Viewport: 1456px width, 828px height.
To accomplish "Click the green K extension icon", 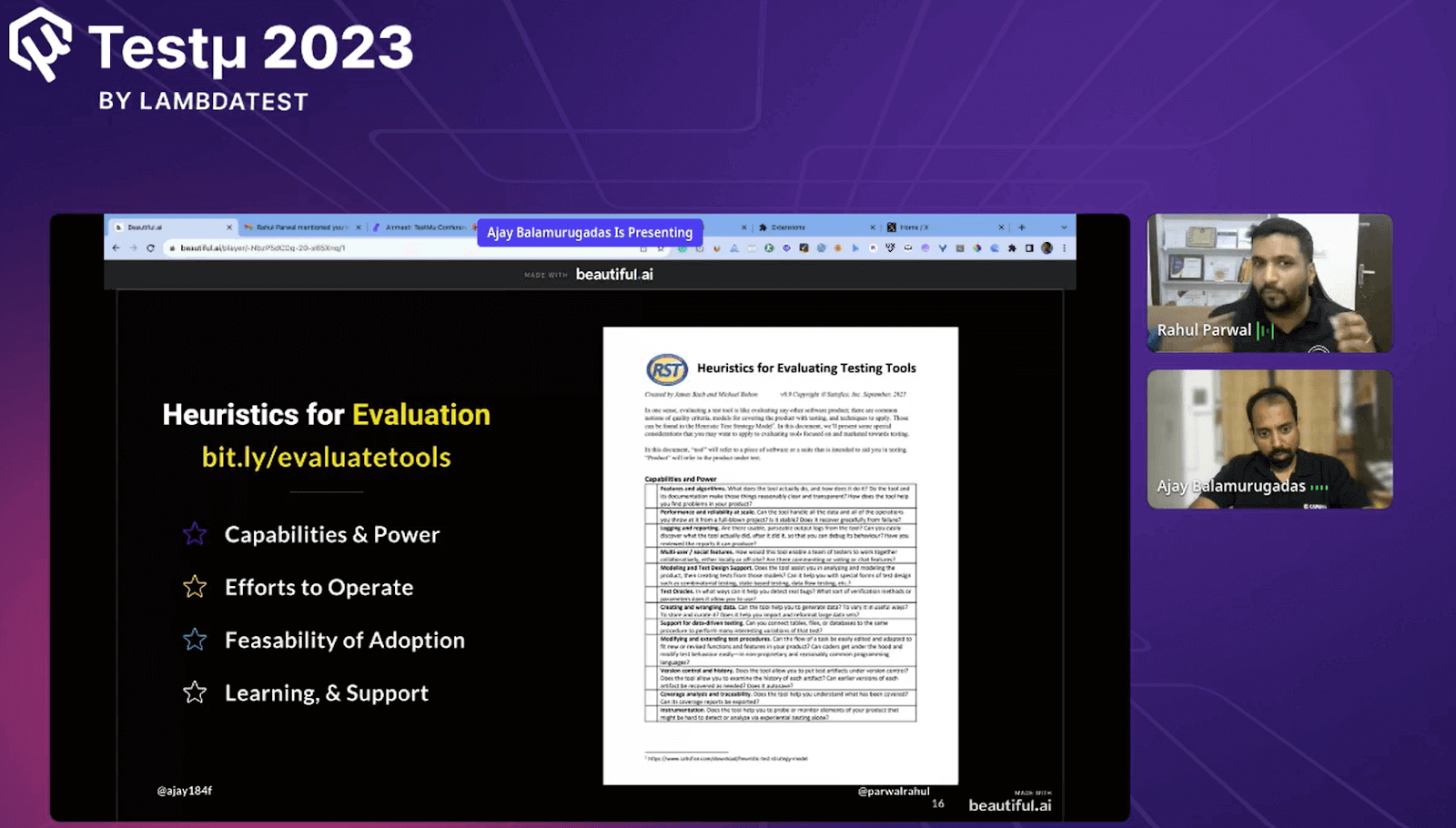I will 769,247.
